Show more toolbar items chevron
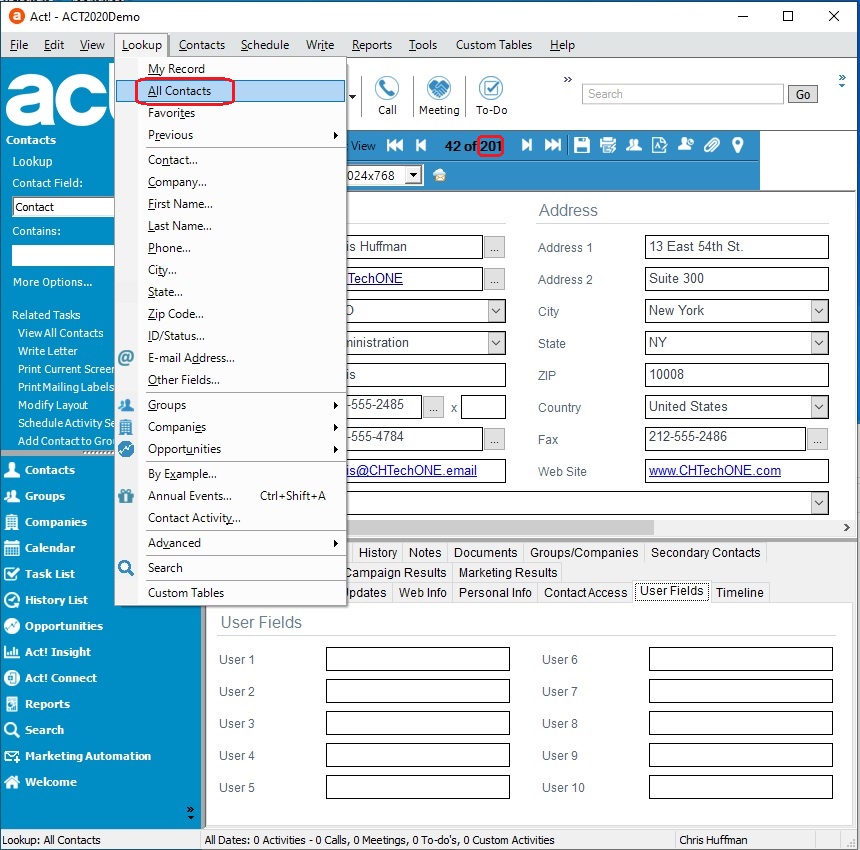Image resolution: width=860 pixels, height=850 pixels. coord(568,80)
